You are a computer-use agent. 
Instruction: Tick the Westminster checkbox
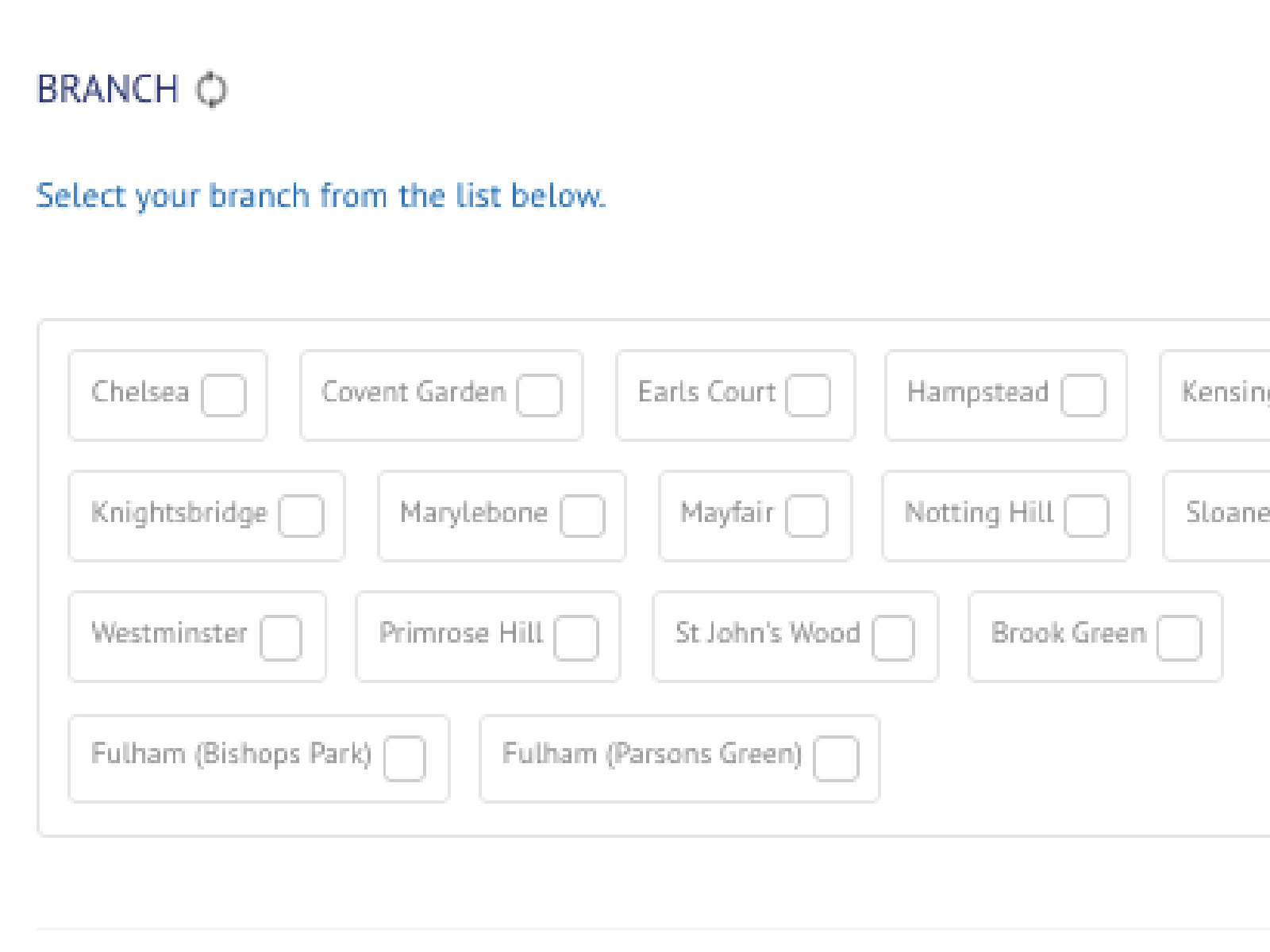(281, 638)
